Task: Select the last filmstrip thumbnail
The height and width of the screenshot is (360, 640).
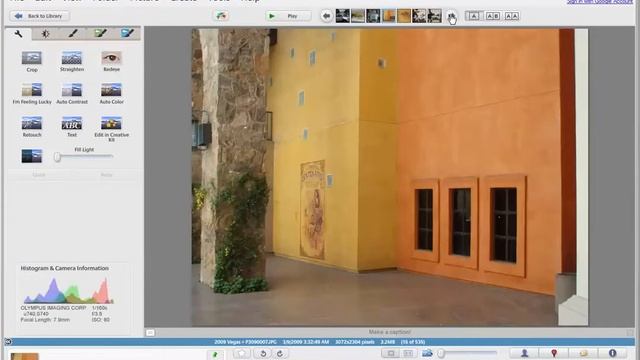Action: coord(434,16)
